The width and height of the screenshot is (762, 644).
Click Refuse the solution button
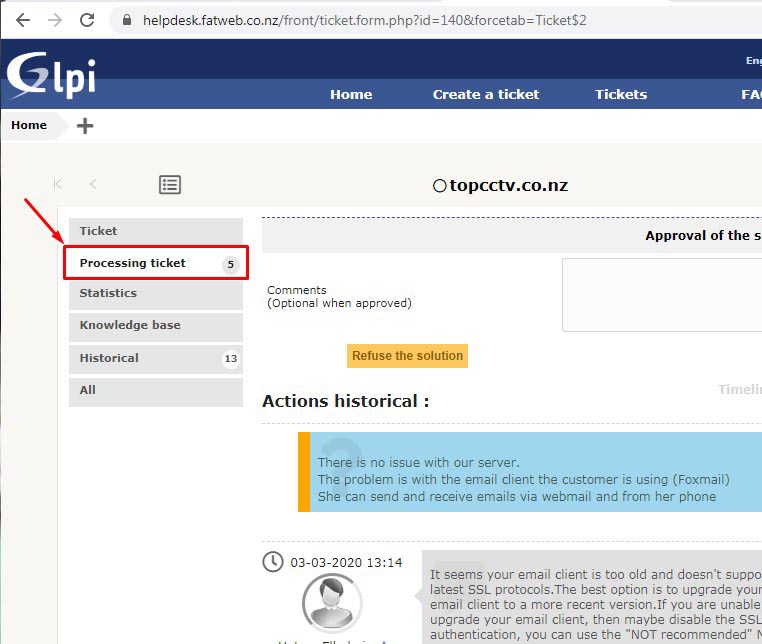coord(407,356)
